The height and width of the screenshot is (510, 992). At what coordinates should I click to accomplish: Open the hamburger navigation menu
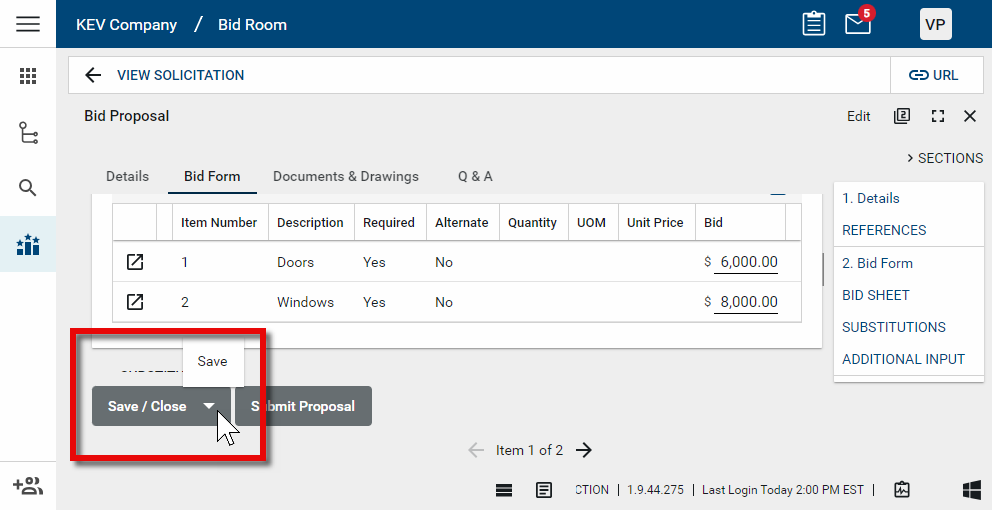coord(28,24)
